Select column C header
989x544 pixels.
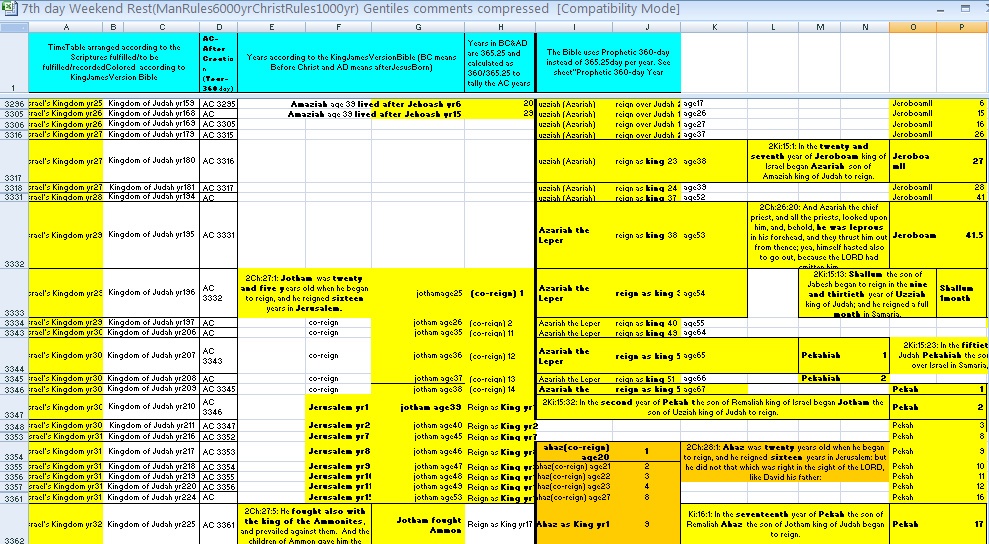pyautogui.click(x=161, y=27)
